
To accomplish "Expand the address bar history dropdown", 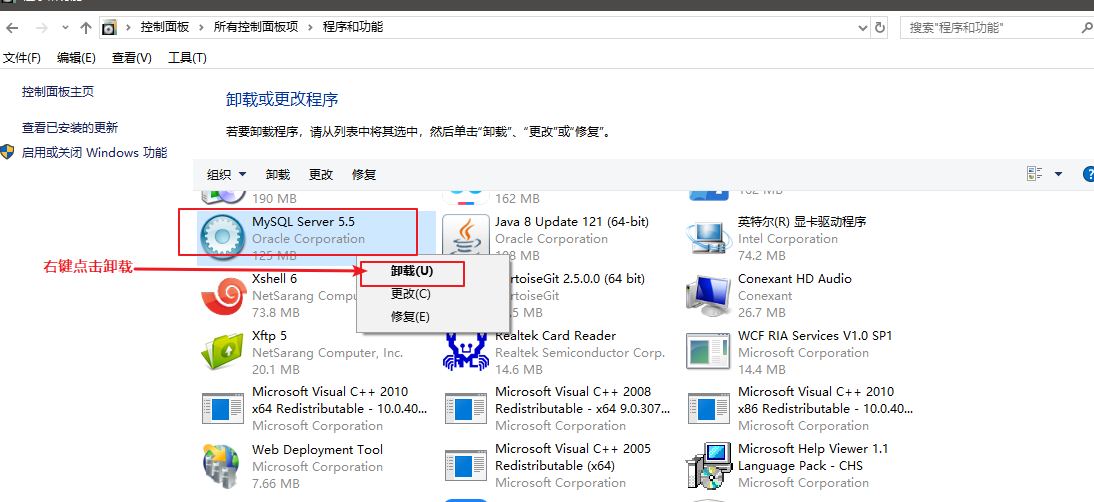I will (864, 27).
